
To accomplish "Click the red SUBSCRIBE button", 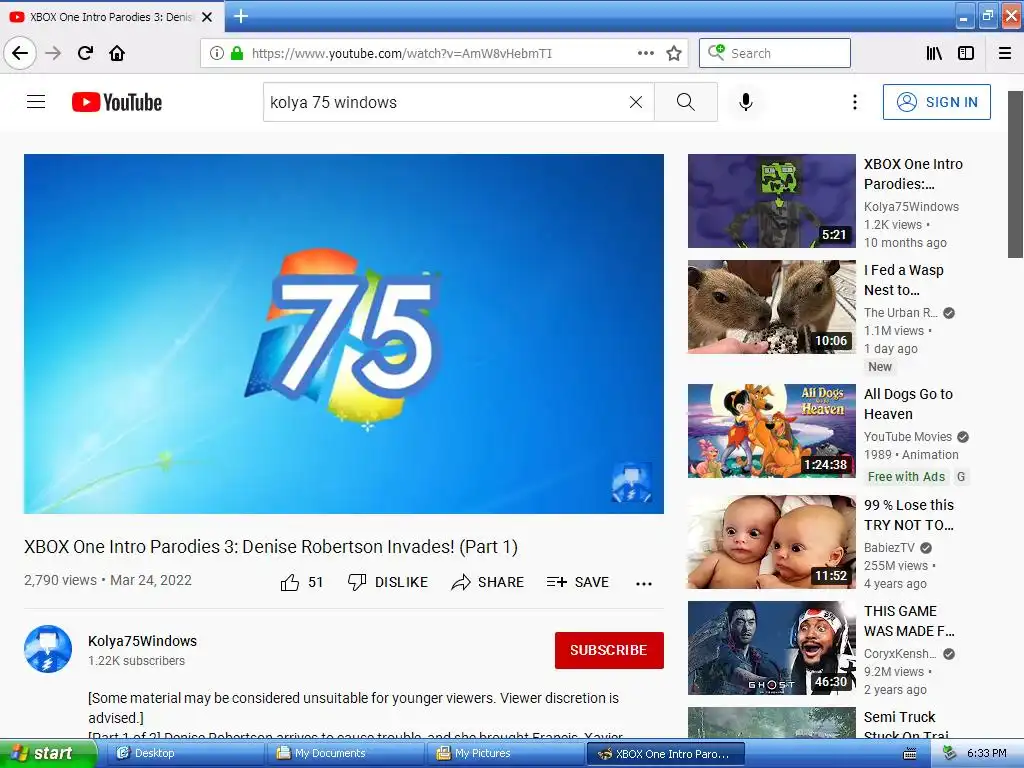I will click(x=609, y=650).
